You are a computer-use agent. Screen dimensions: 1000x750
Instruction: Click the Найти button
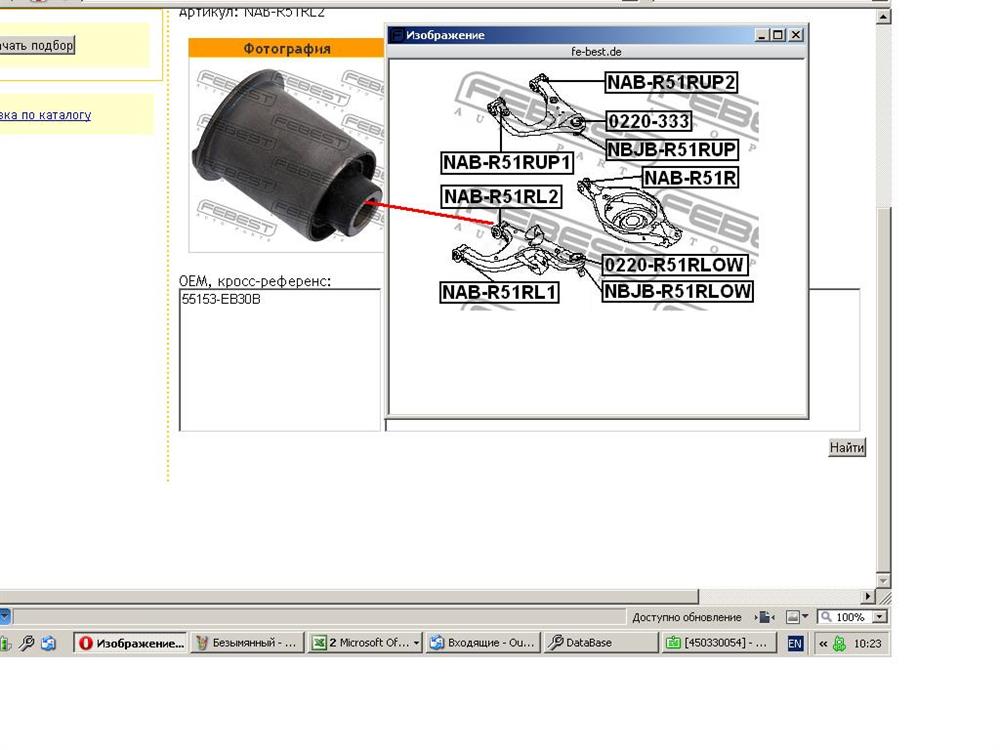coord(847,447)
